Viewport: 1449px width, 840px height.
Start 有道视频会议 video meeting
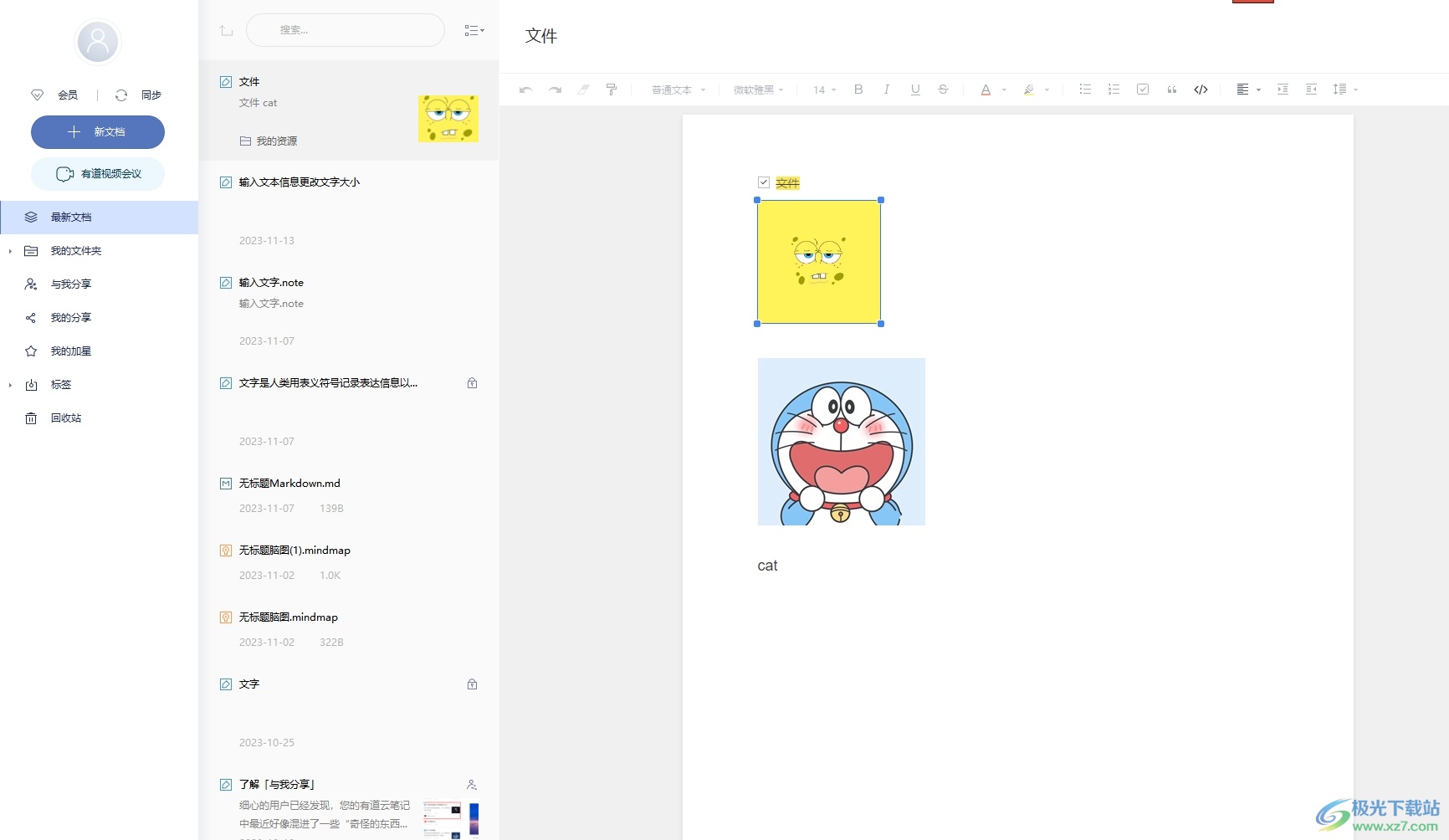(98, 174)
